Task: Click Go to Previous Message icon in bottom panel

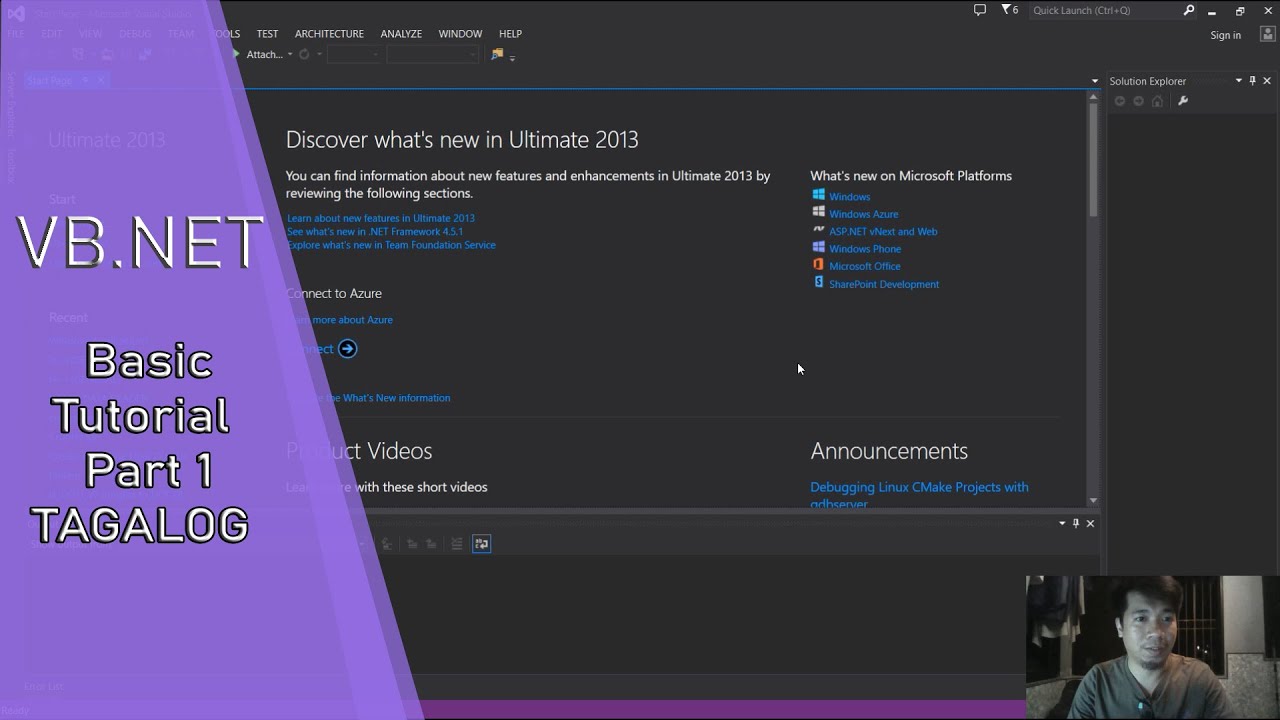Action: click(x=412, y=543)
